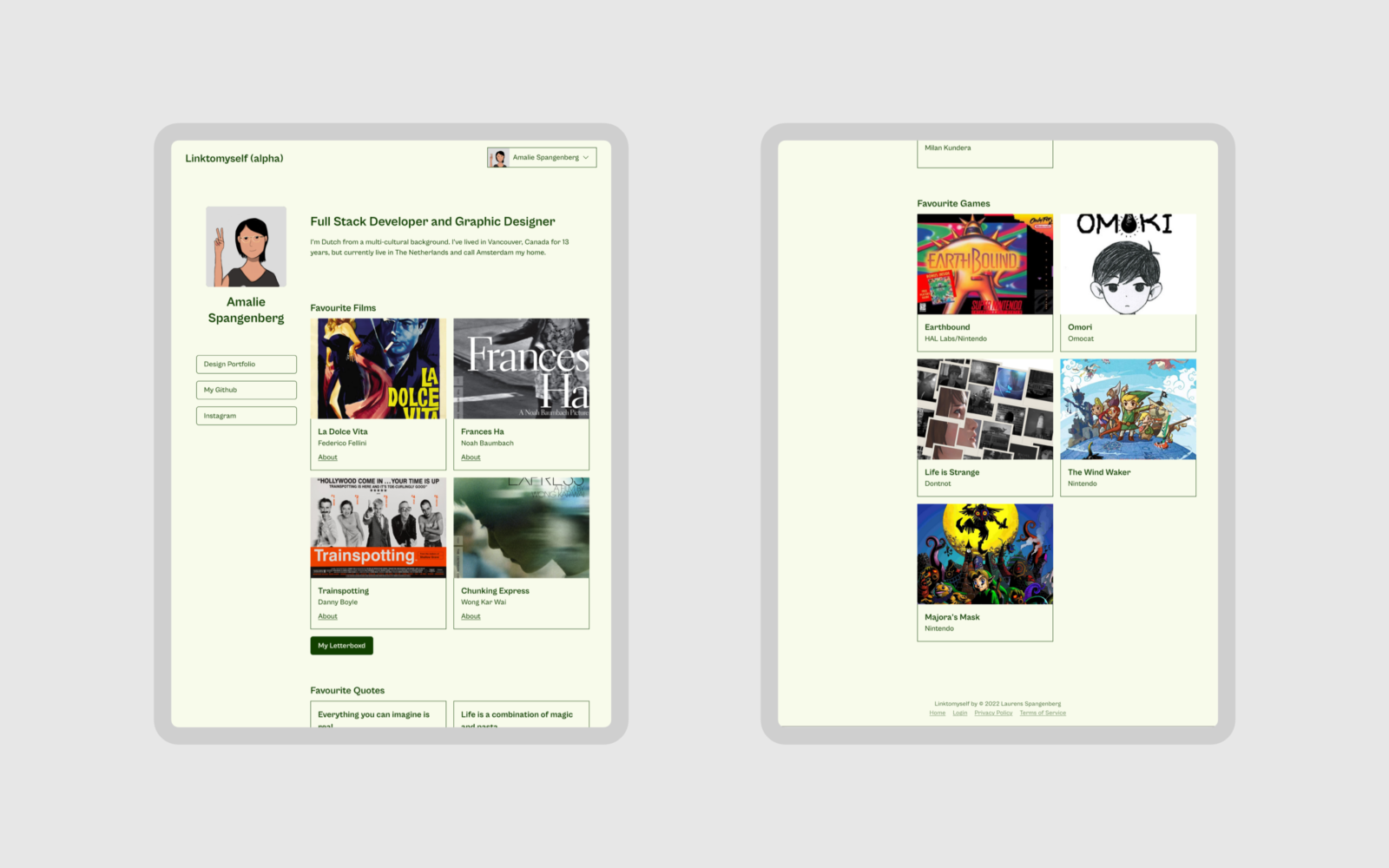Click About link under Trainspotting
This screenshot has height=868, width=1389.
(x=327, y=616)
